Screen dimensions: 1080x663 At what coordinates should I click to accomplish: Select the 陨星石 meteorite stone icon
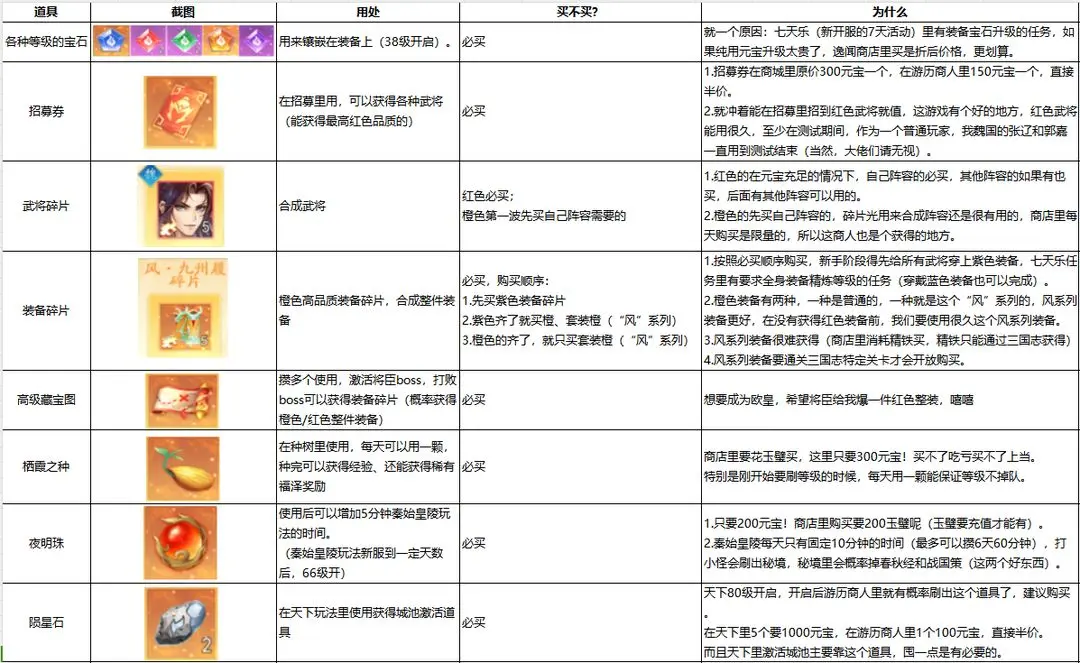coord(183,622)
